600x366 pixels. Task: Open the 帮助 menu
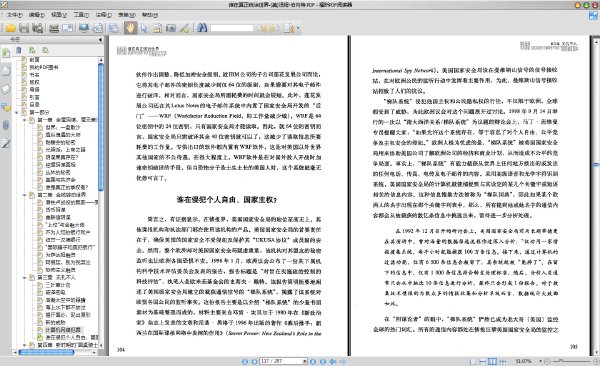point(150,15)
